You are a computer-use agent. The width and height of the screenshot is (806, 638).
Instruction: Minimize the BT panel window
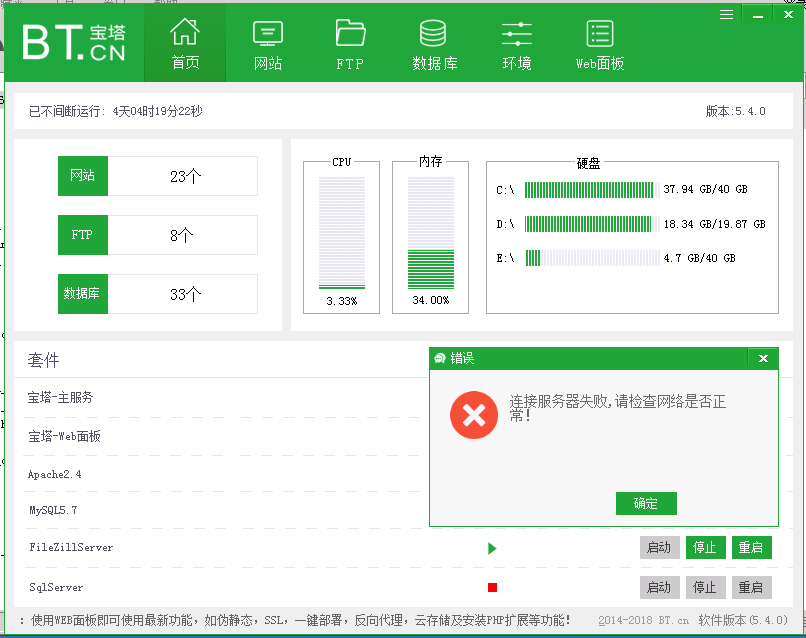[x=757, y=14]
